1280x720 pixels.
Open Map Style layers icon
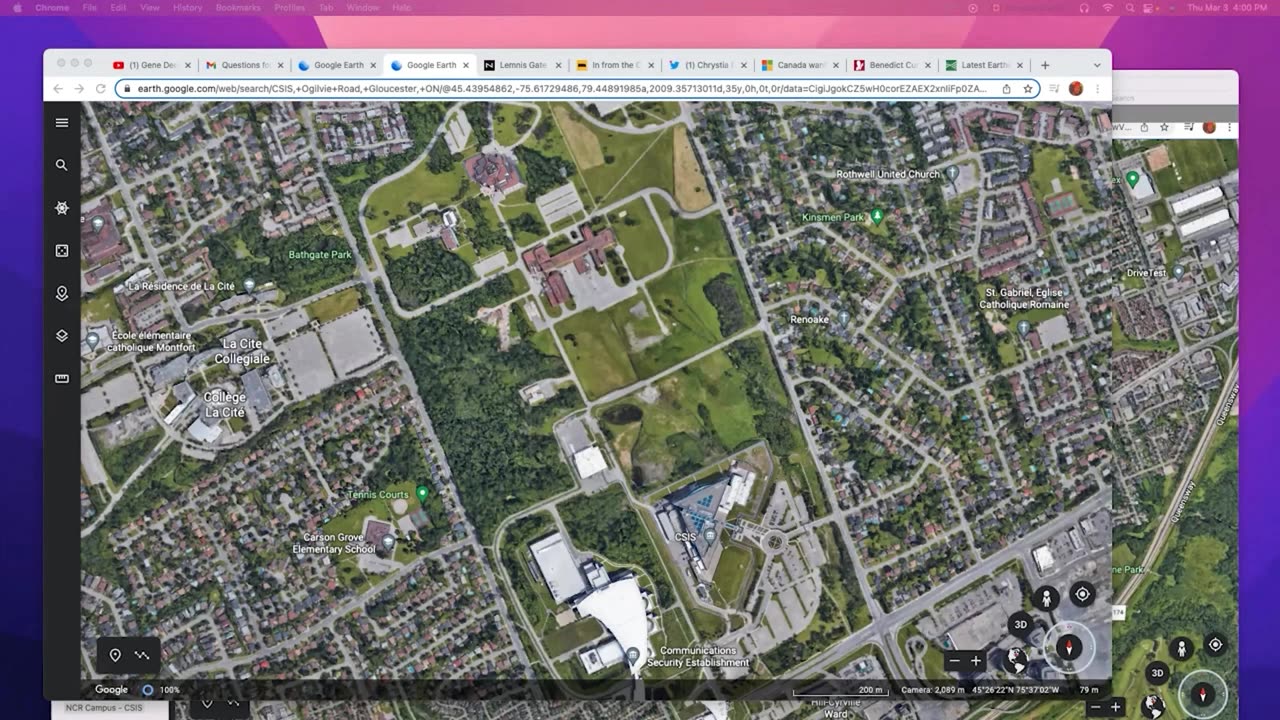pos(62,336)
